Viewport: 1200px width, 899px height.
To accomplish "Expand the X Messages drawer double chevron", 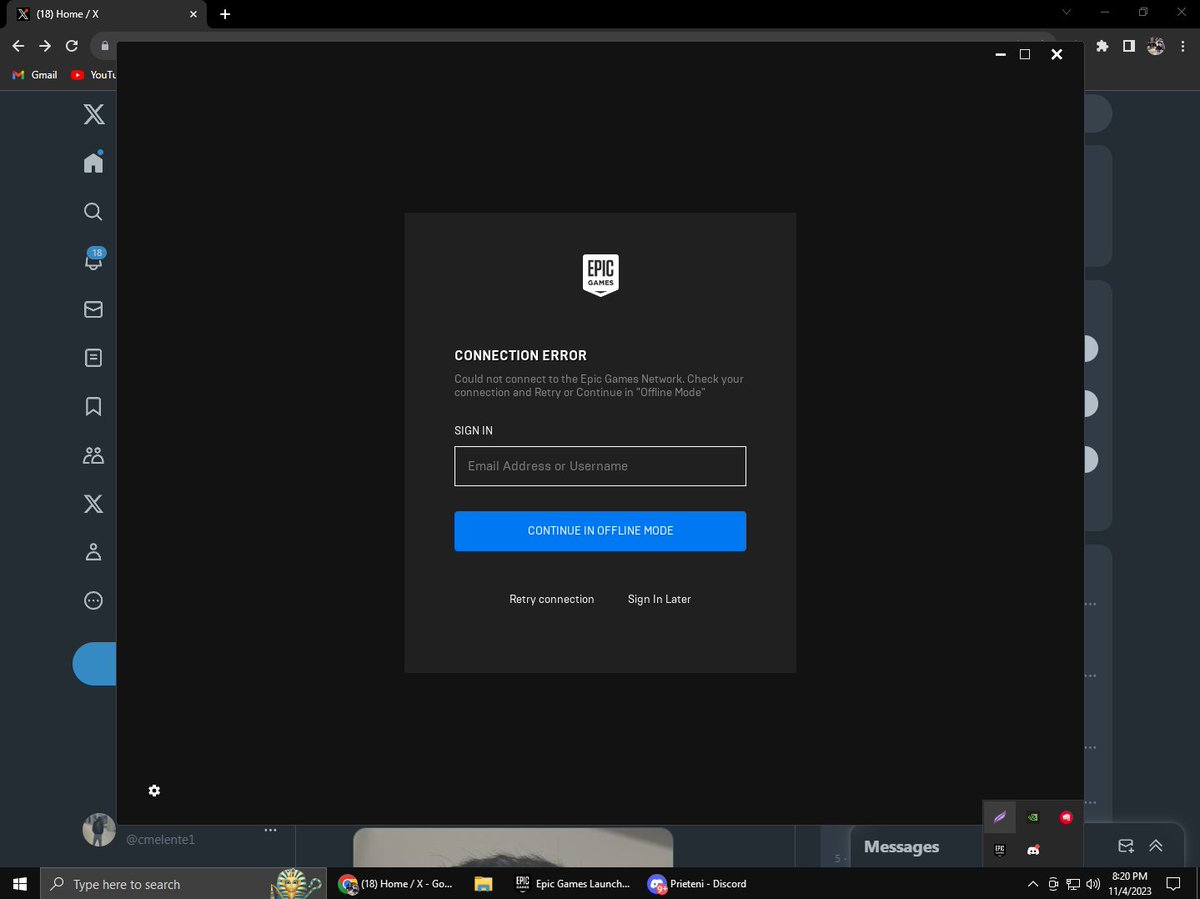I will click(1156, 846).
